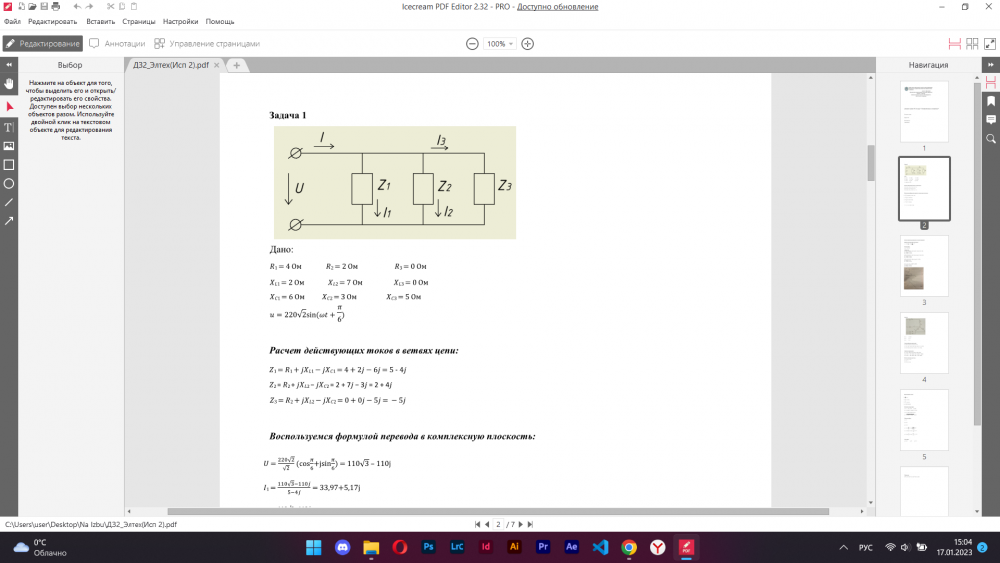Zoom out with the minus icon
Screen dimensions: 1000x563
pos(472,43)
